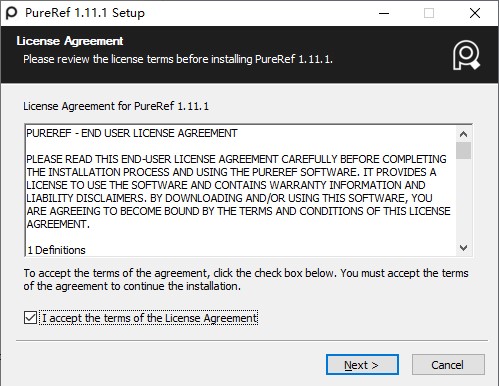Click the 'I accept the terms' label text
Viewport: 499px width, 386px height.
point(150,318)
